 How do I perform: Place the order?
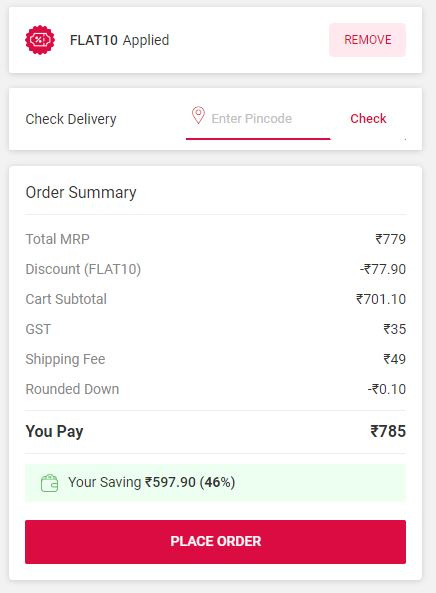point(216,541)
